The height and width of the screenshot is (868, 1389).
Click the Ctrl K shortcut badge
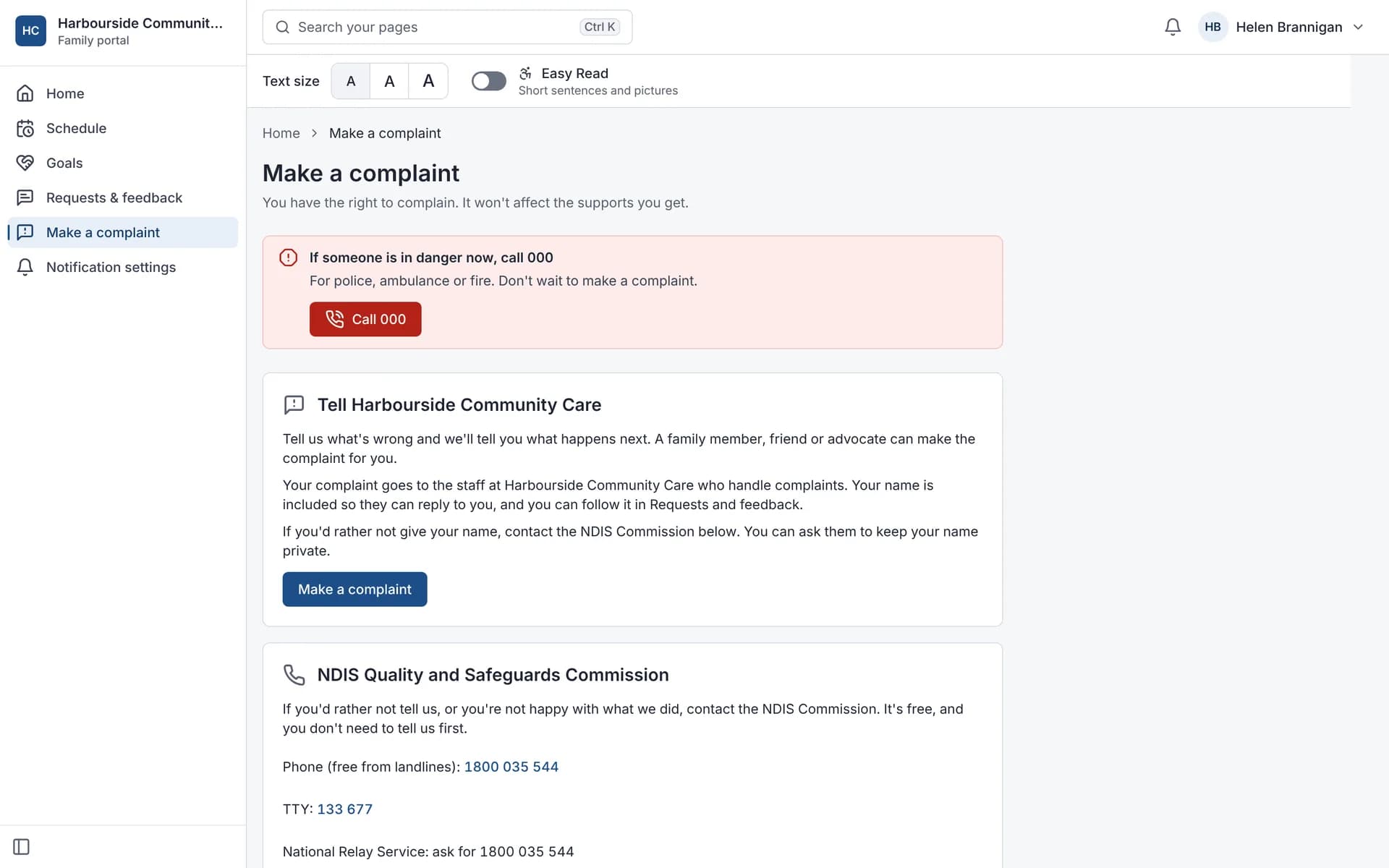pos(600,27)
